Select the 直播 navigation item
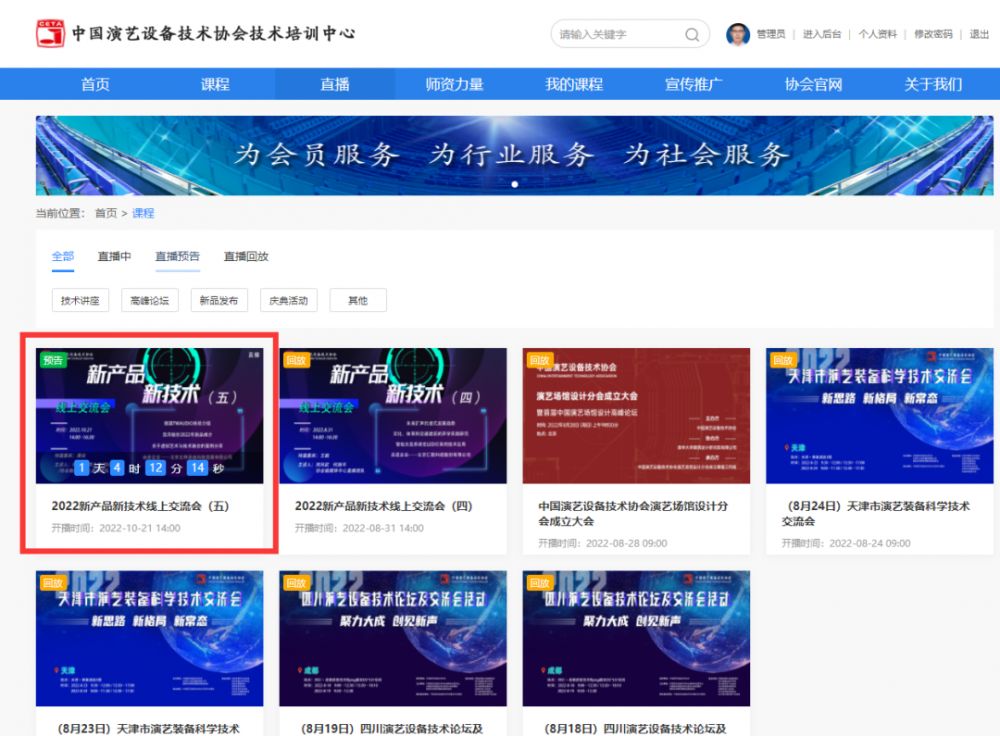 [x=335, y=84]
